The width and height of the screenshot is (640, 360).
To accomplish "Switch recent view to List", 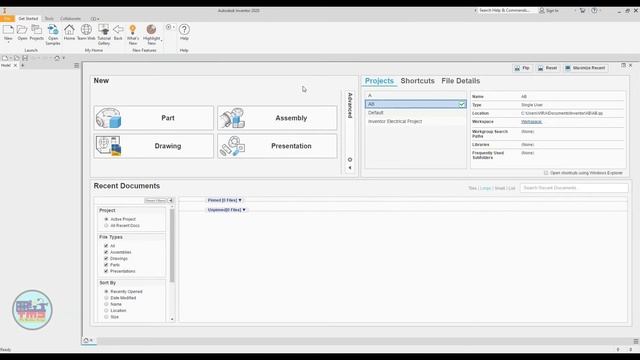I will (x=512, y=188).
